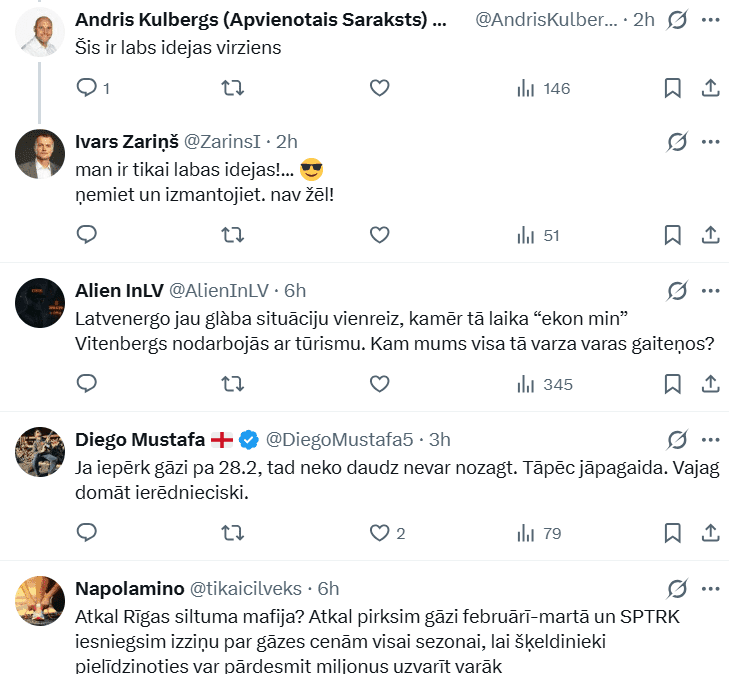Share Ivars Zariņš' tweet

coord(710,235)
